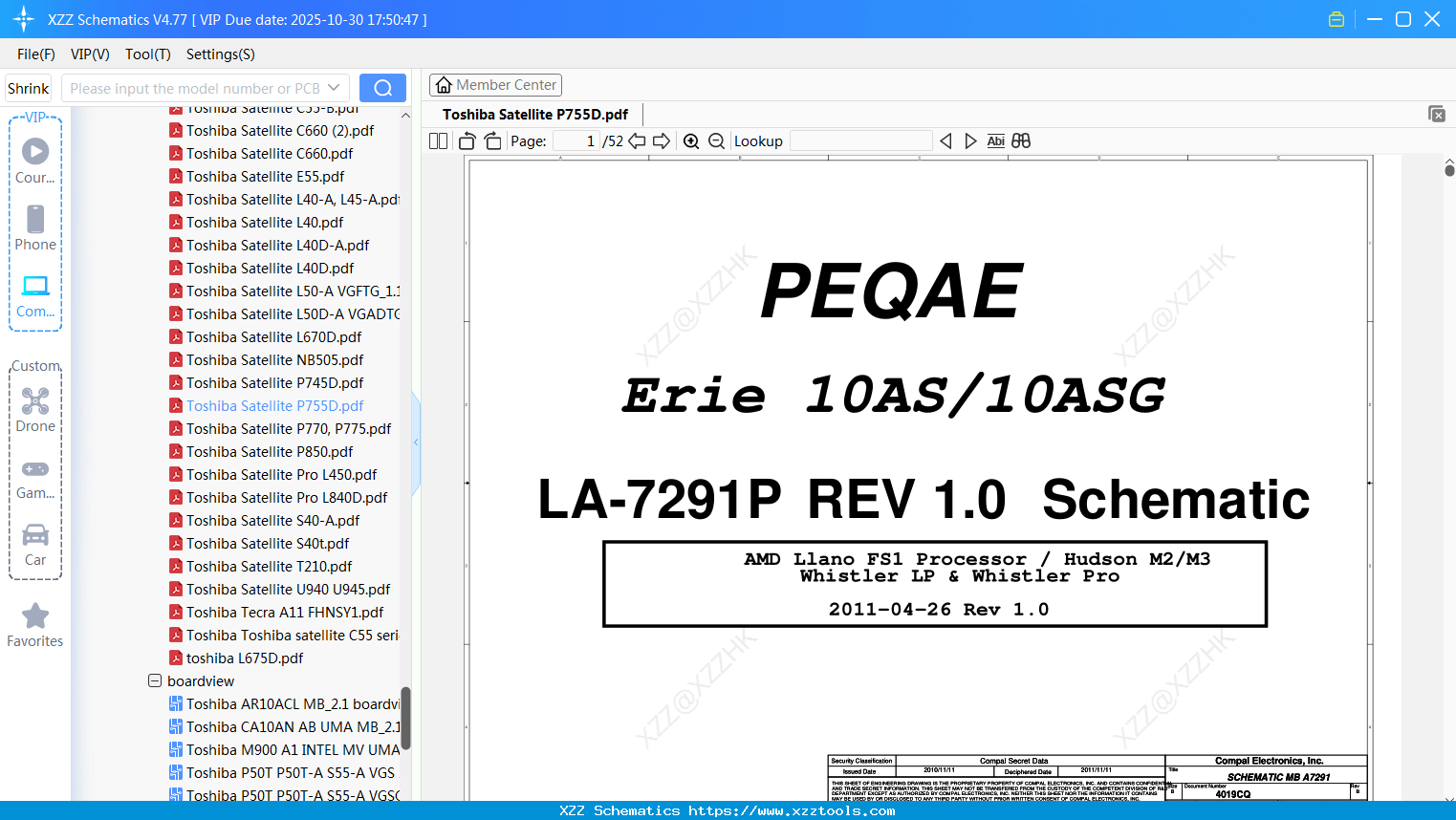Open the model number dropdown arrow
Viewport: 1456px width, 820px height.
[x=334, y=88]
